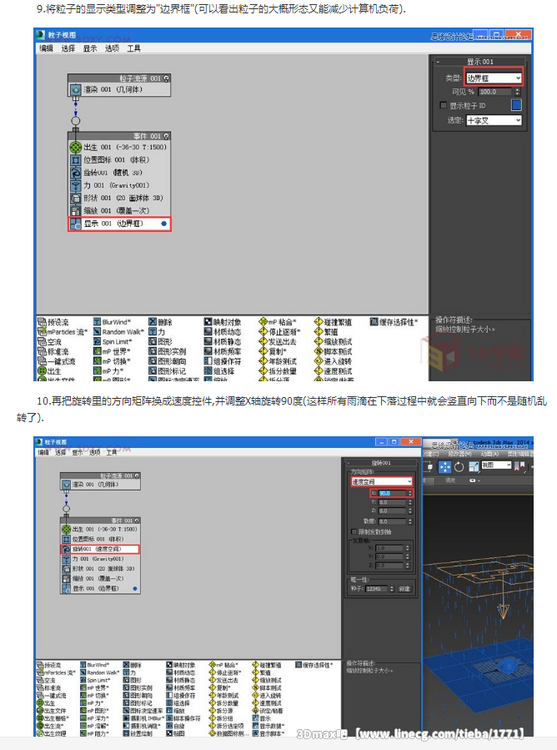The width and height of the screenshot is (557, 750).
Task: Pick the 碰撞繁殖 test icon, upper window
Action: pos(318,322)
